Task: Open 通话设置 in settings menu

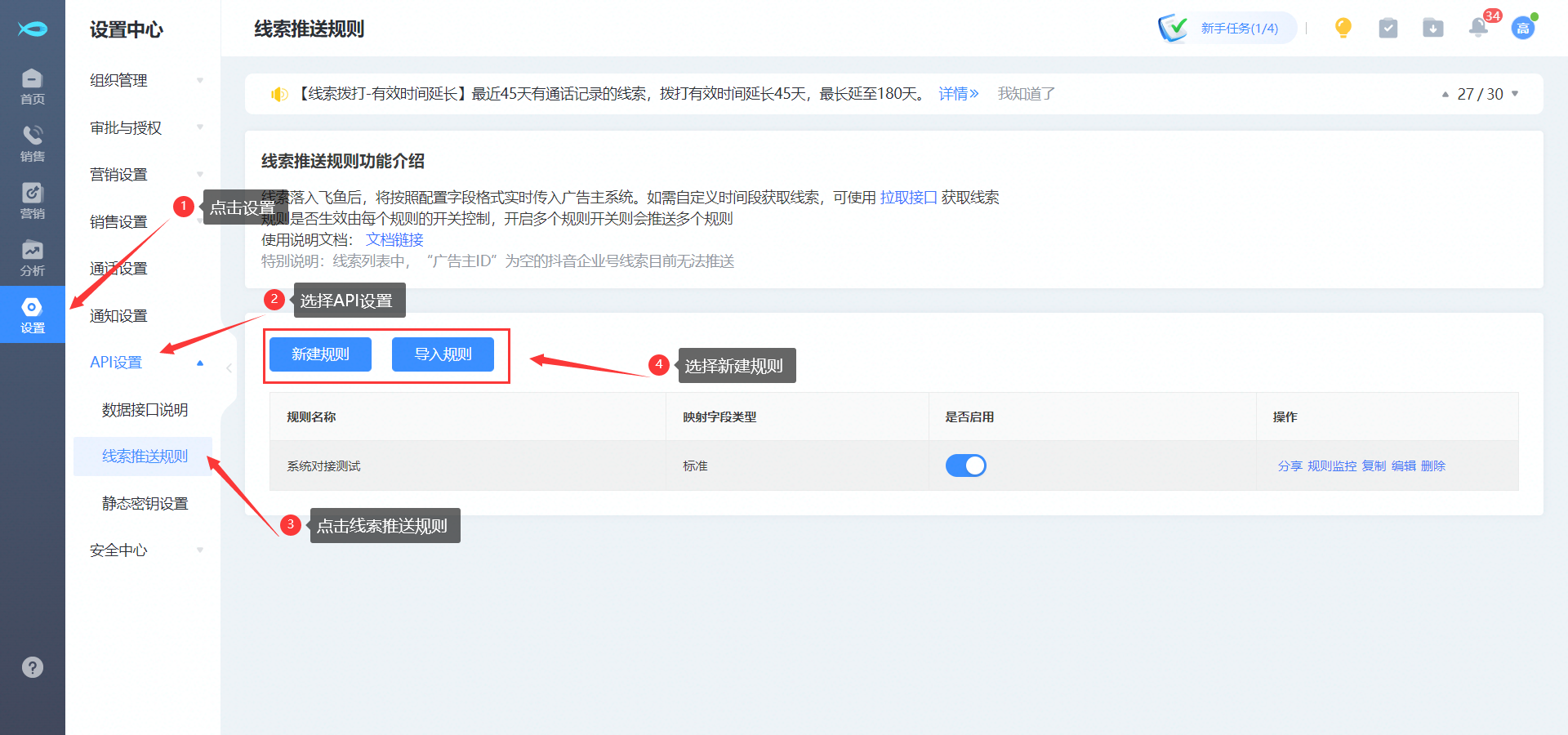Action: [118, 269]
